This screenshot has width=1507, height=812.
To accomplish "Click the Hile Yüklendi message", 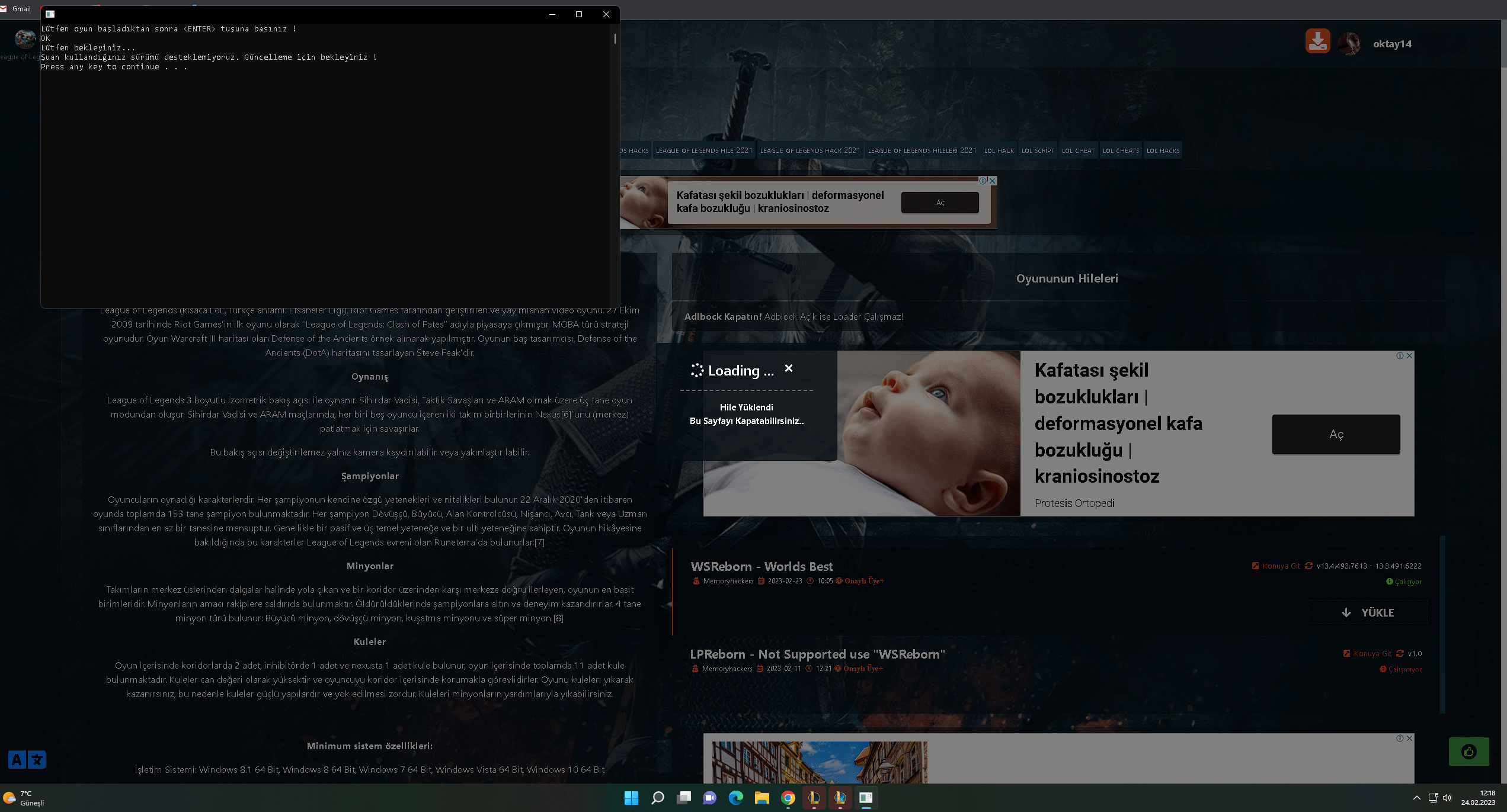I will point(746,407).
